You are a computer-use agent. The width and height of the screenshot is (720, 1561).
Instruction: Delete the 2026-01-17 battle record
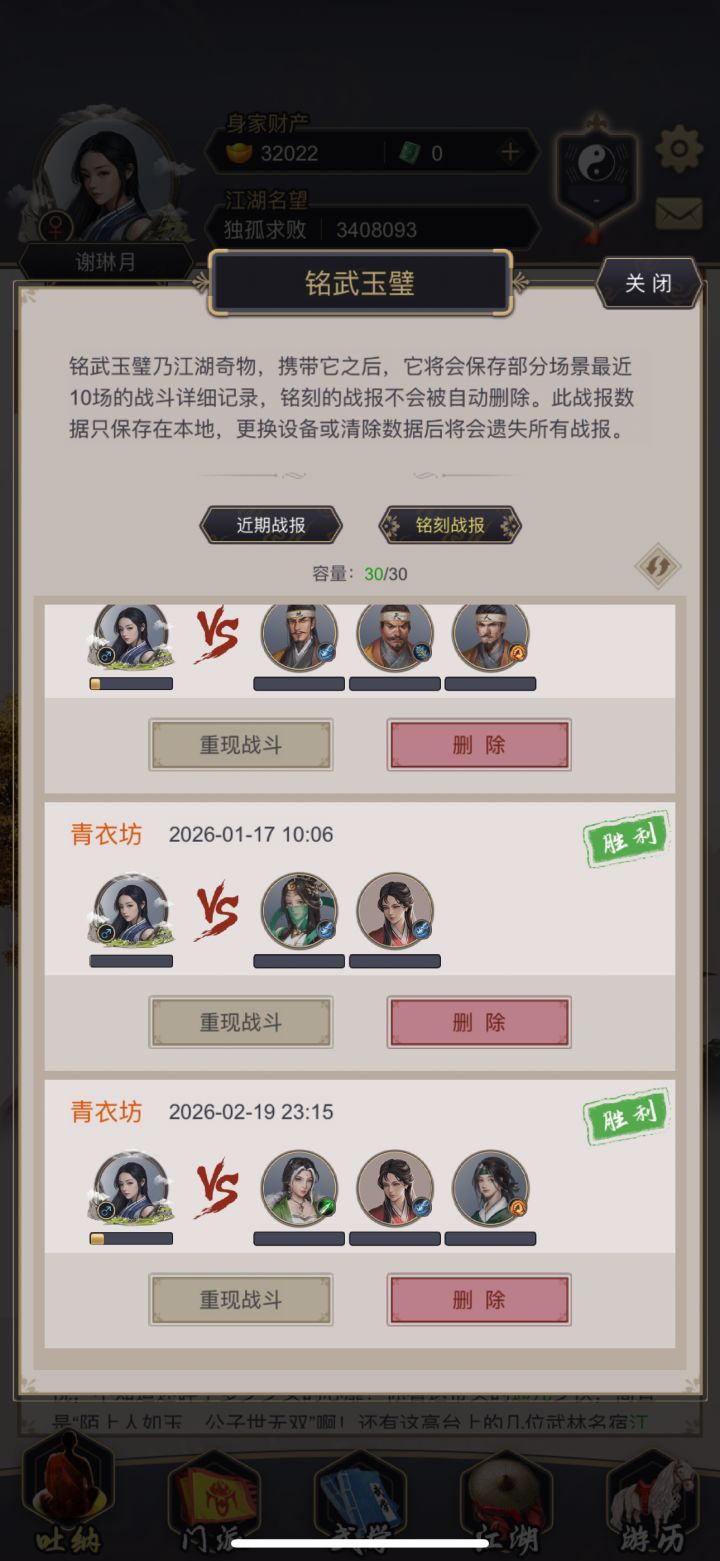coord(479,1022)
